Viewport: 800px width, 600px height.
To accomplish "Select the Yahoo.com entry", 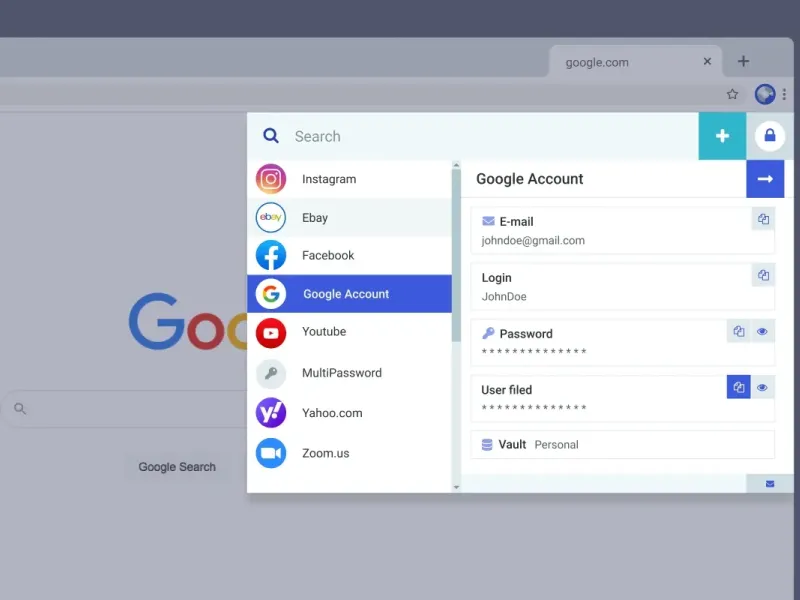I will pyautogui.click(x=349, y=413).
